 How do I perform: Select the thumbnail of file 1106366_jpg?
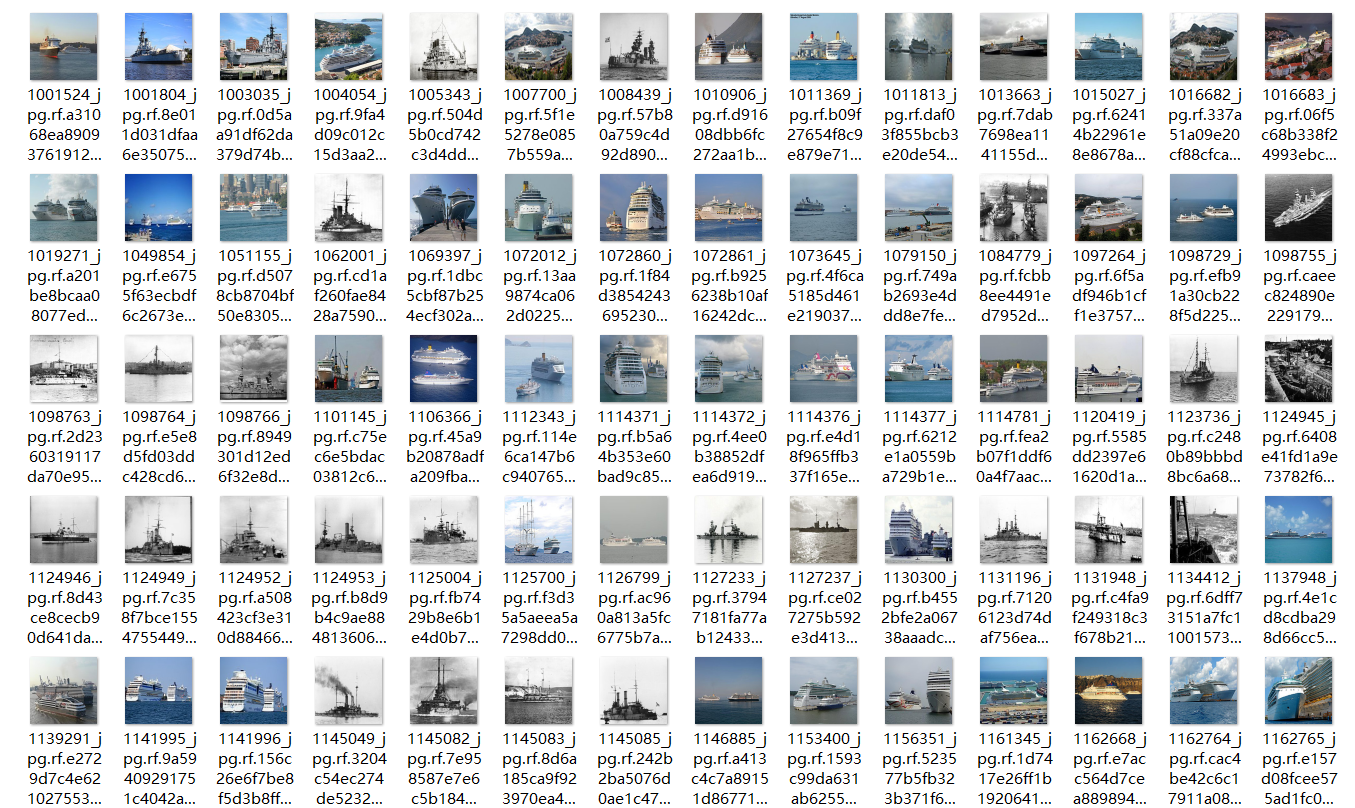tap(444, 368)
